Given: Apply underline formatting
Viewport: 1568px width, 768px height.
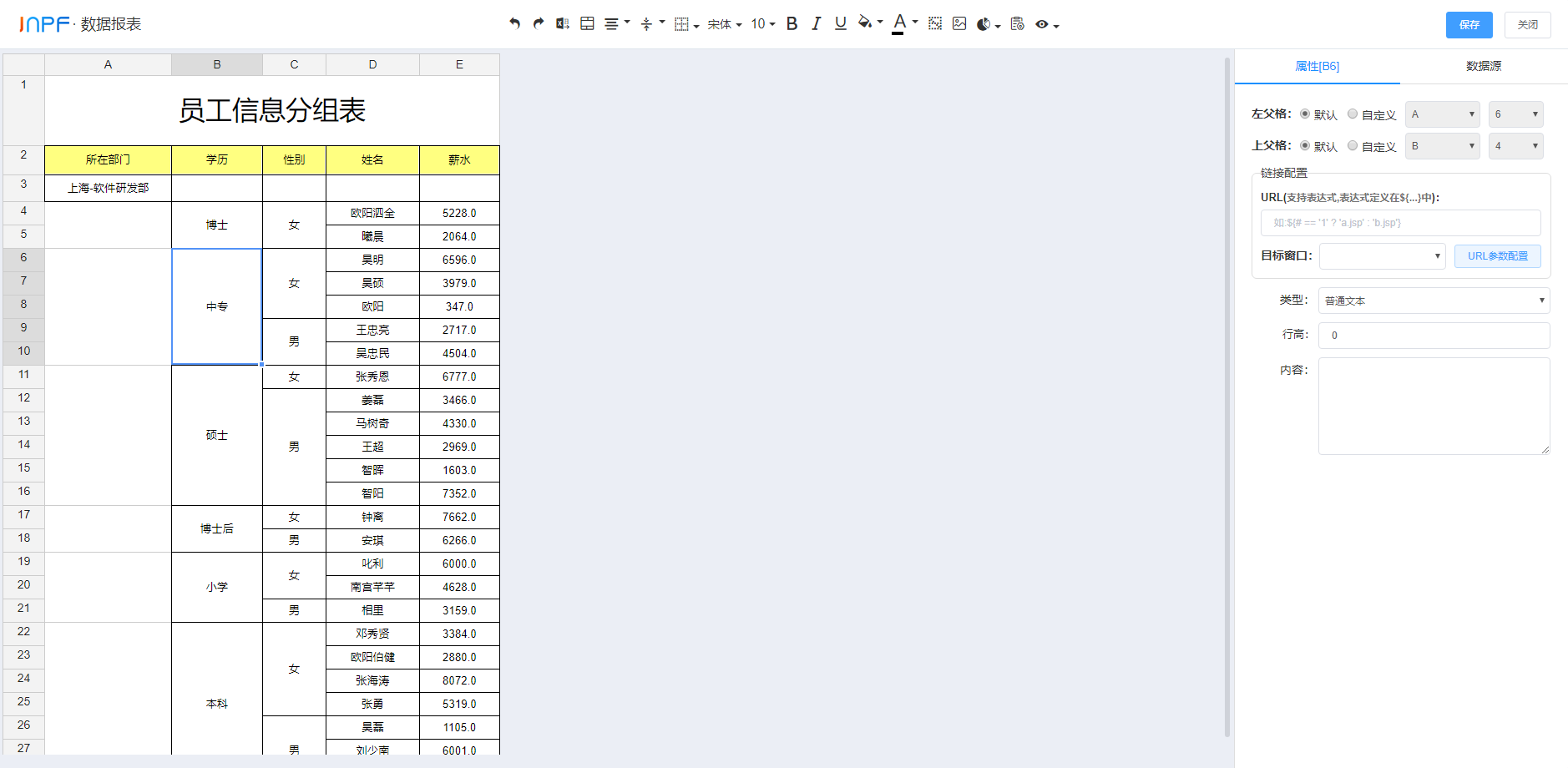Looking at the screenshot, I should [841, 24].
